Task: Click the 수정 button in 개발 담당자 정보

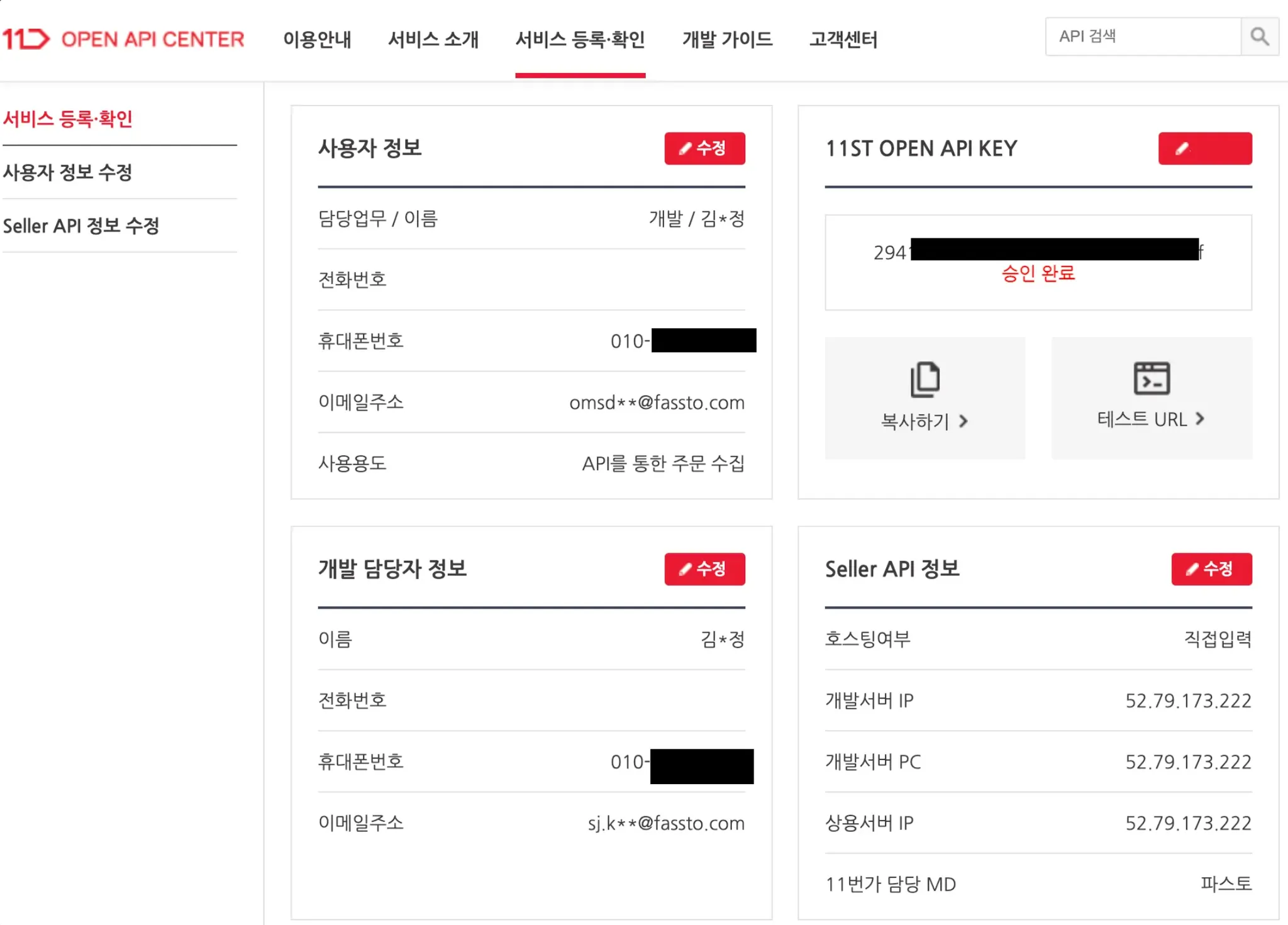Action: (704, 569)
